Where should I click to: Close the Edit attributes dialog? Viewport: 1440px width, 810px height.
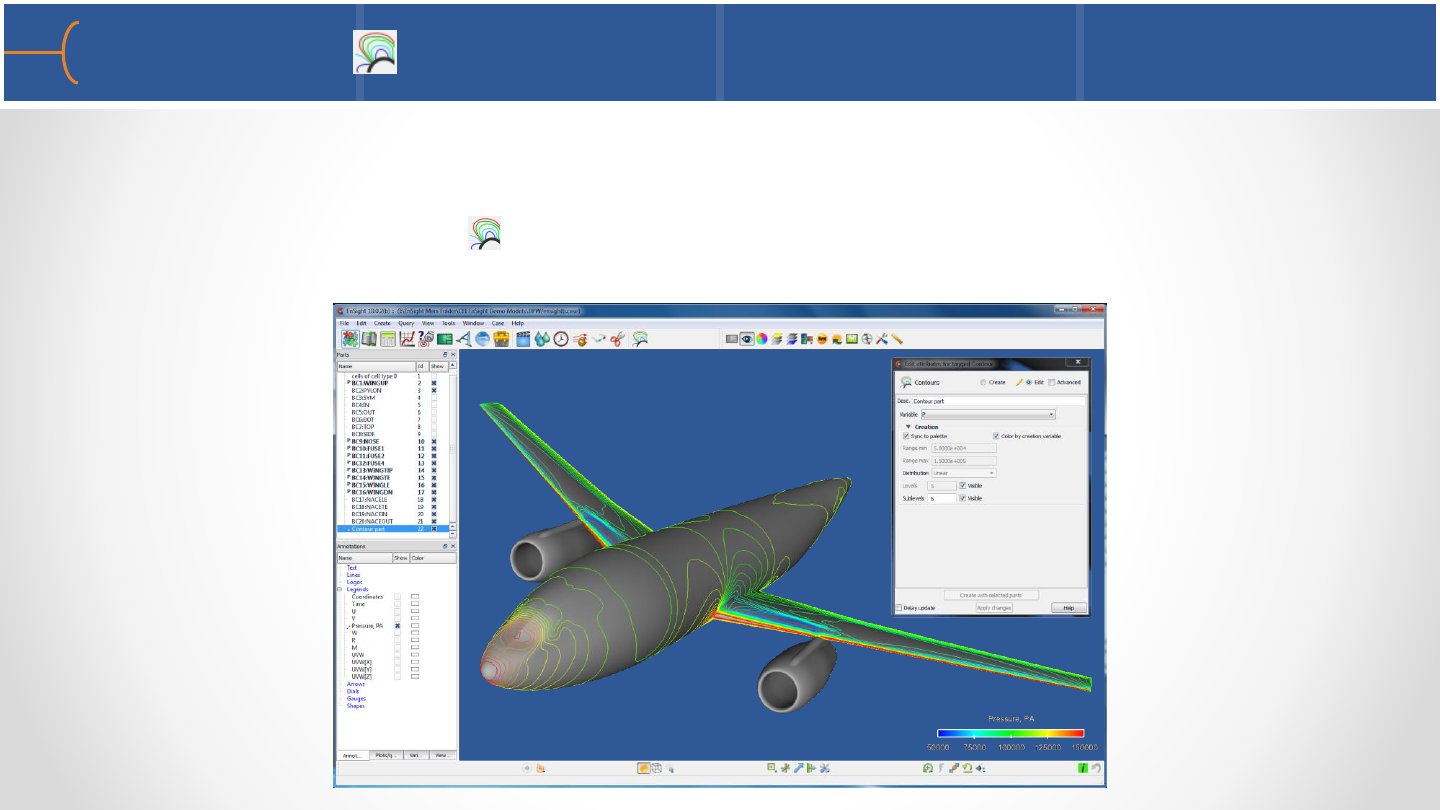(1077, 363)
